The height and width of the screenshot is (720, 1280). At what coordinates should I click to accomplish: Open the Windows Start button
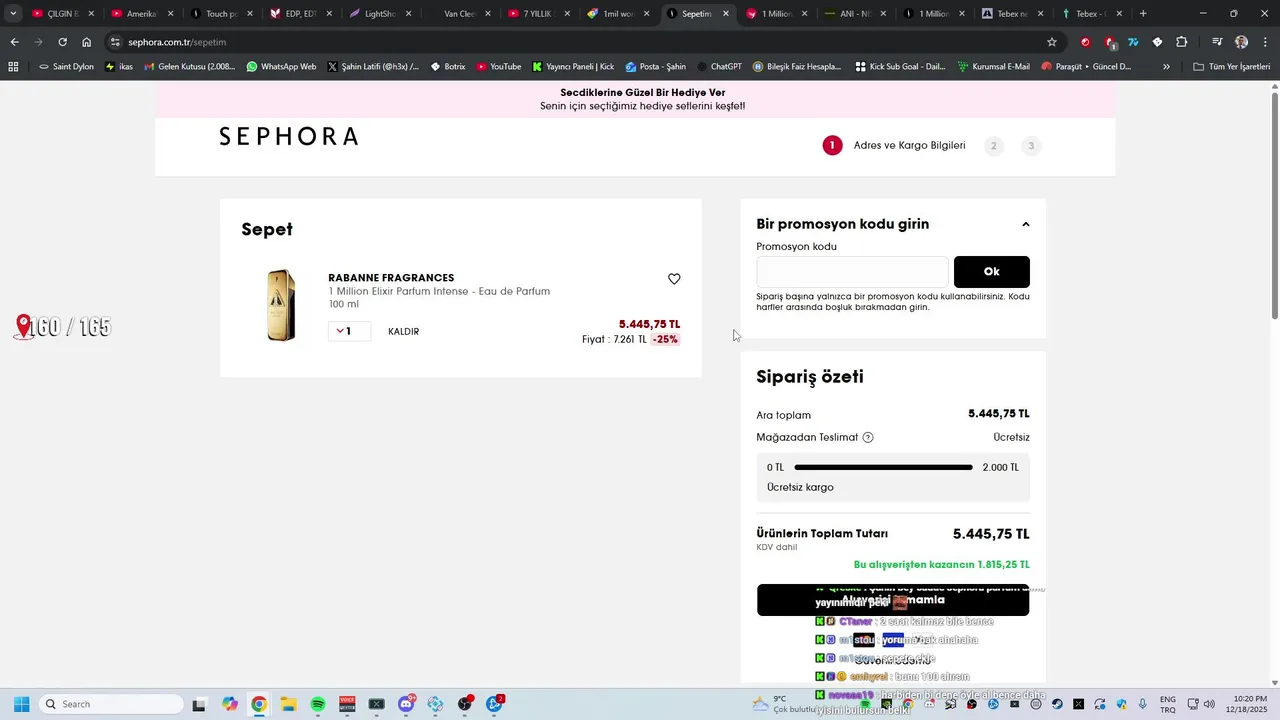[x=21, y=704]
